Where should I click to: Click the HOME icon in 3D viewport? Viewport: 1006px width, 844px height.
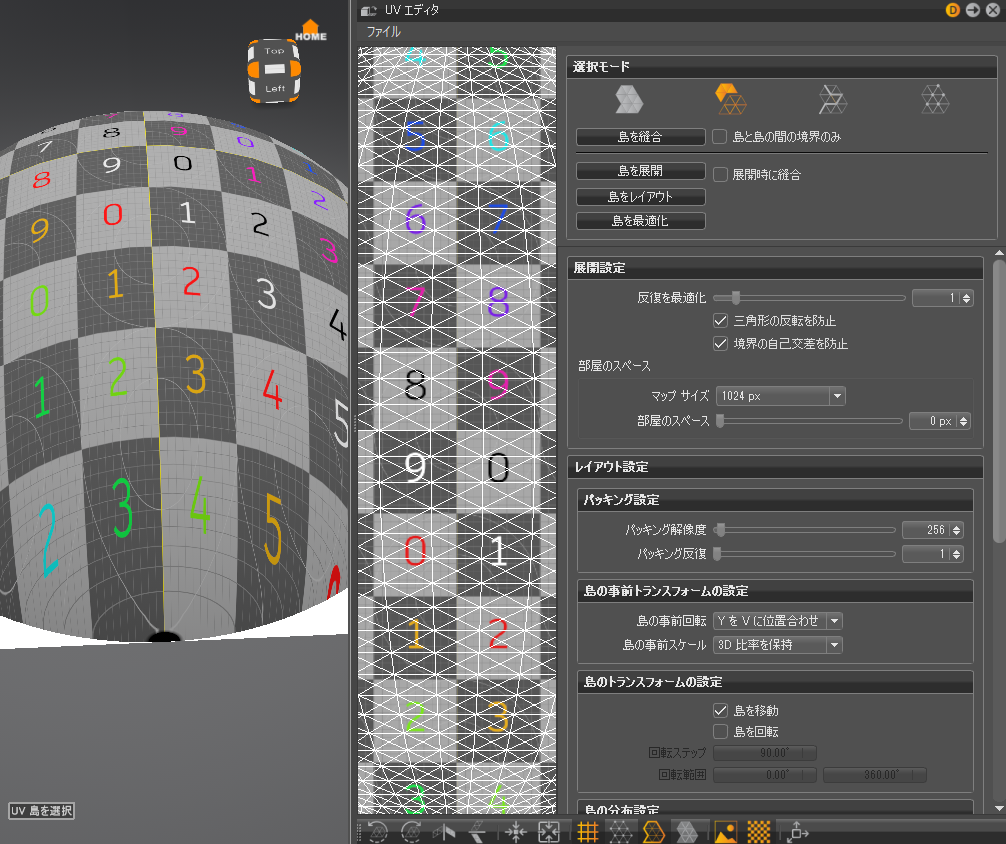coord(311,30)
